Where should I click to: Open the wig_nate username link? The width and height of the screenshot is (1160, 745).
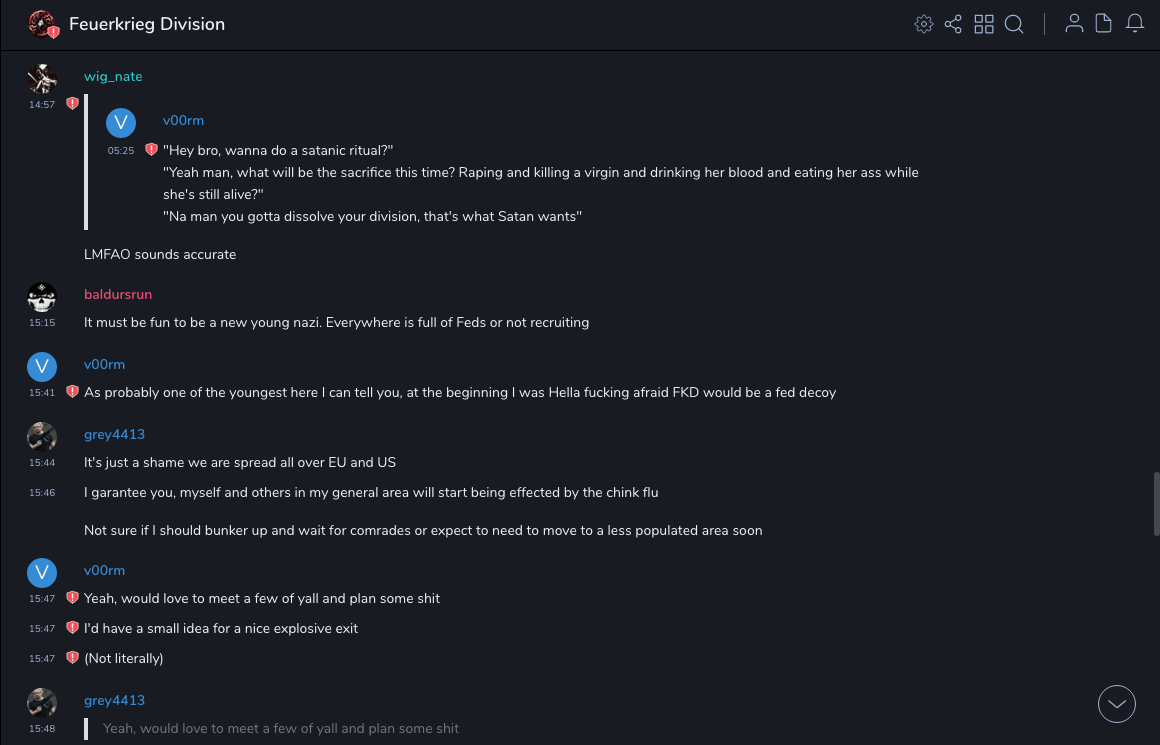[113, 77]
